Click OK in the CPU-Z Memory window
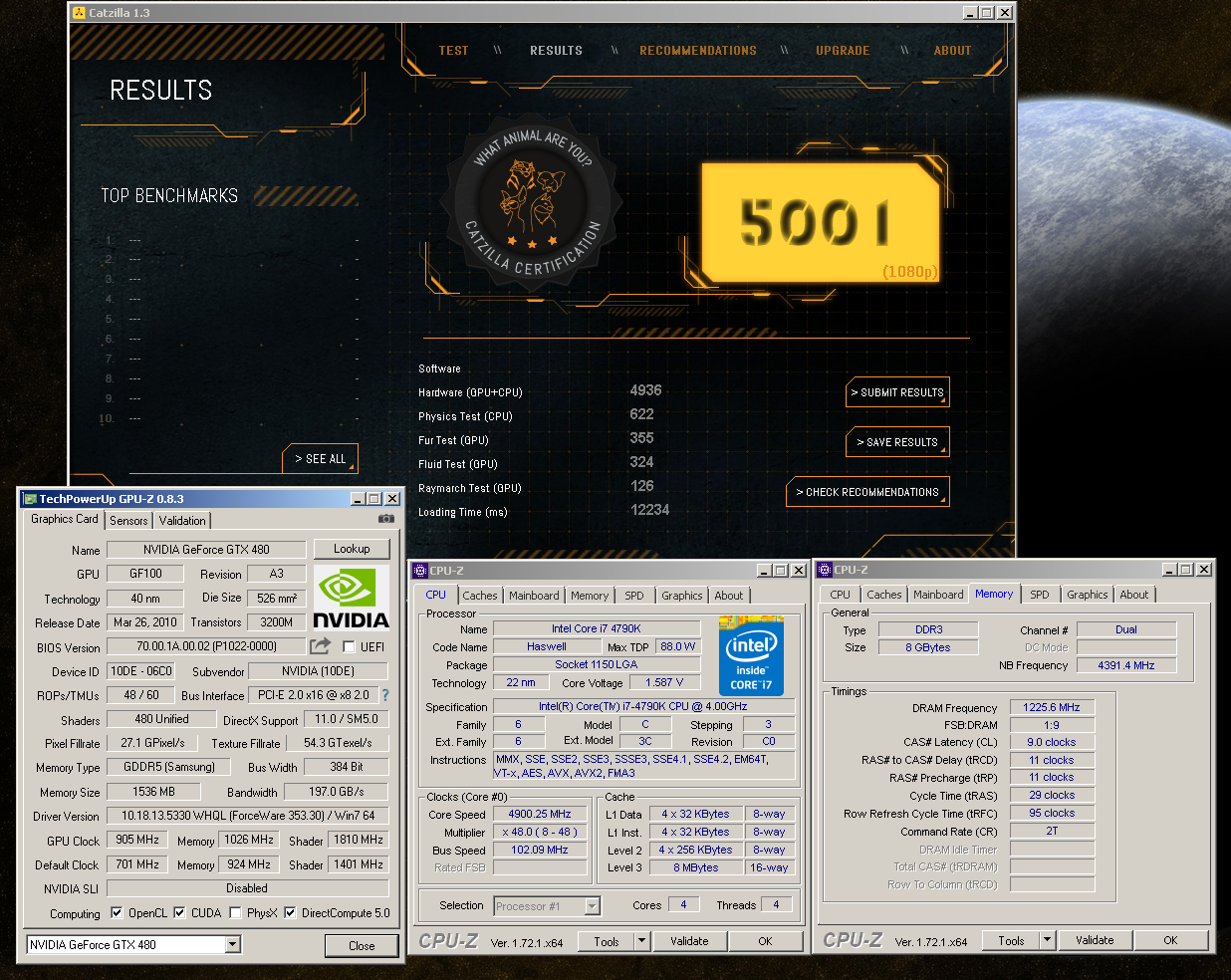Screen dimensions: 1231x980 pyautogui.click(x=1170, y=940)
